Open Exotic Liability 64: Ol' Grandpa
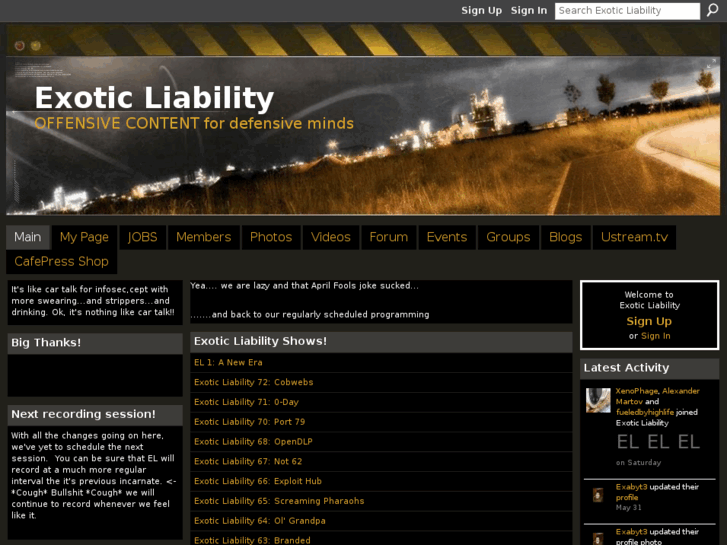Viewport: 727px width, 545px height. (260, 521)
